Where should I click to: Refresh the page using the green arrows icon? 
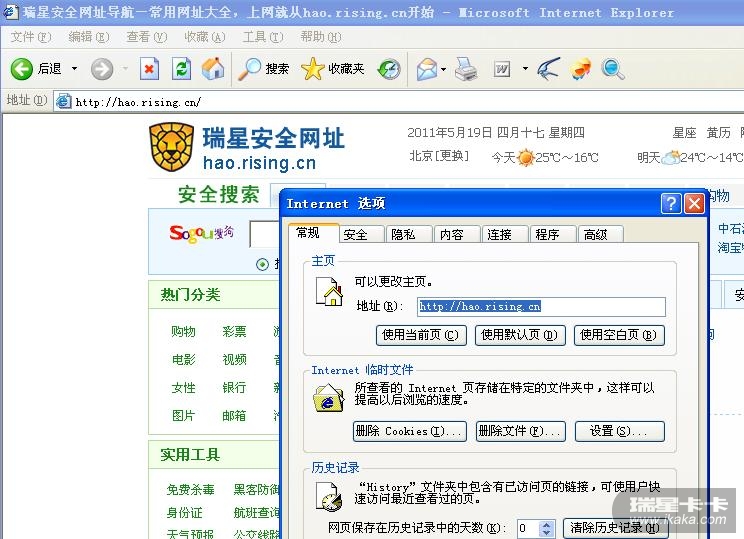(x=181, y=69)
